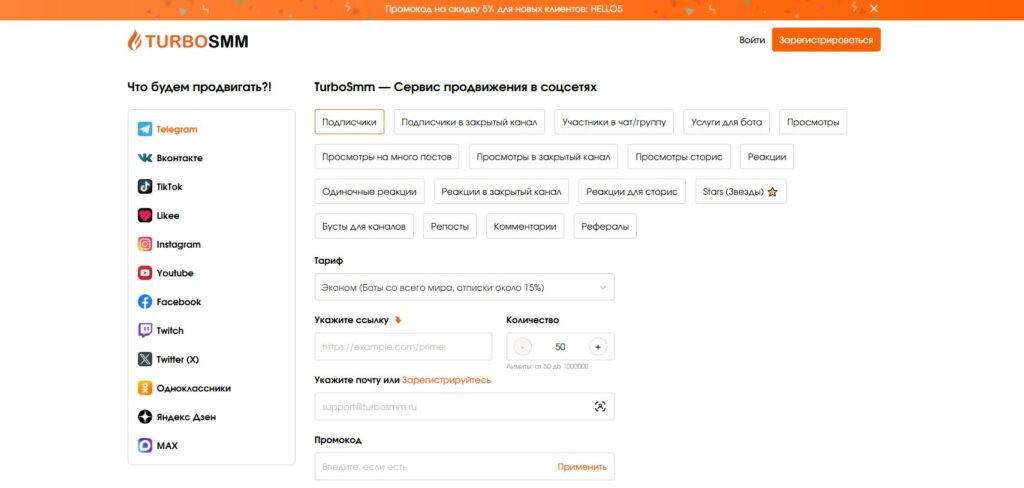Open Youtube in the sidebar list
Screen dimensions: 1024x488
click(x=175, y=273)
